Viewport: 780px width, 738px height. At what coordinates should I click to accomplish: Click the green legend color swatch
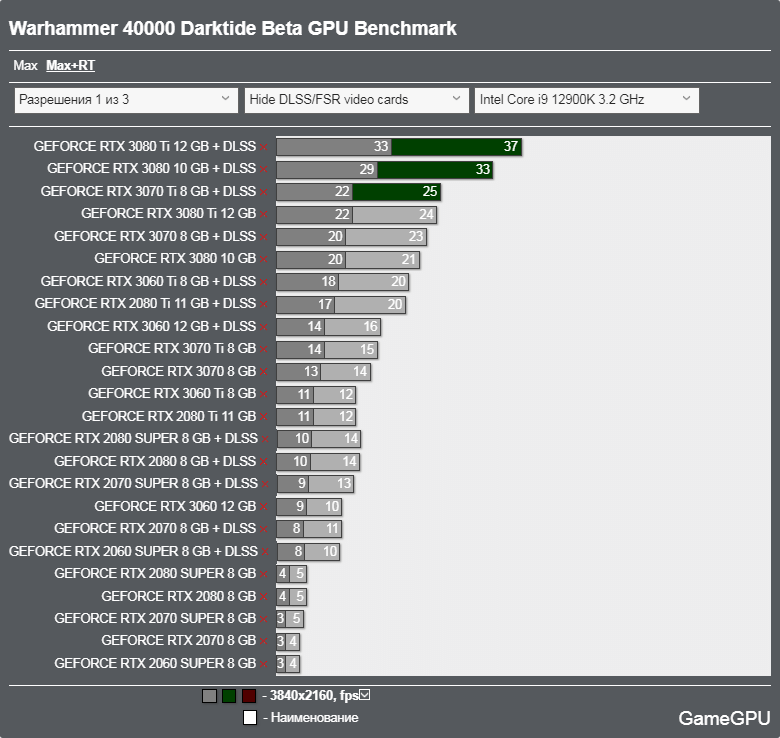(x=229, y=696)
